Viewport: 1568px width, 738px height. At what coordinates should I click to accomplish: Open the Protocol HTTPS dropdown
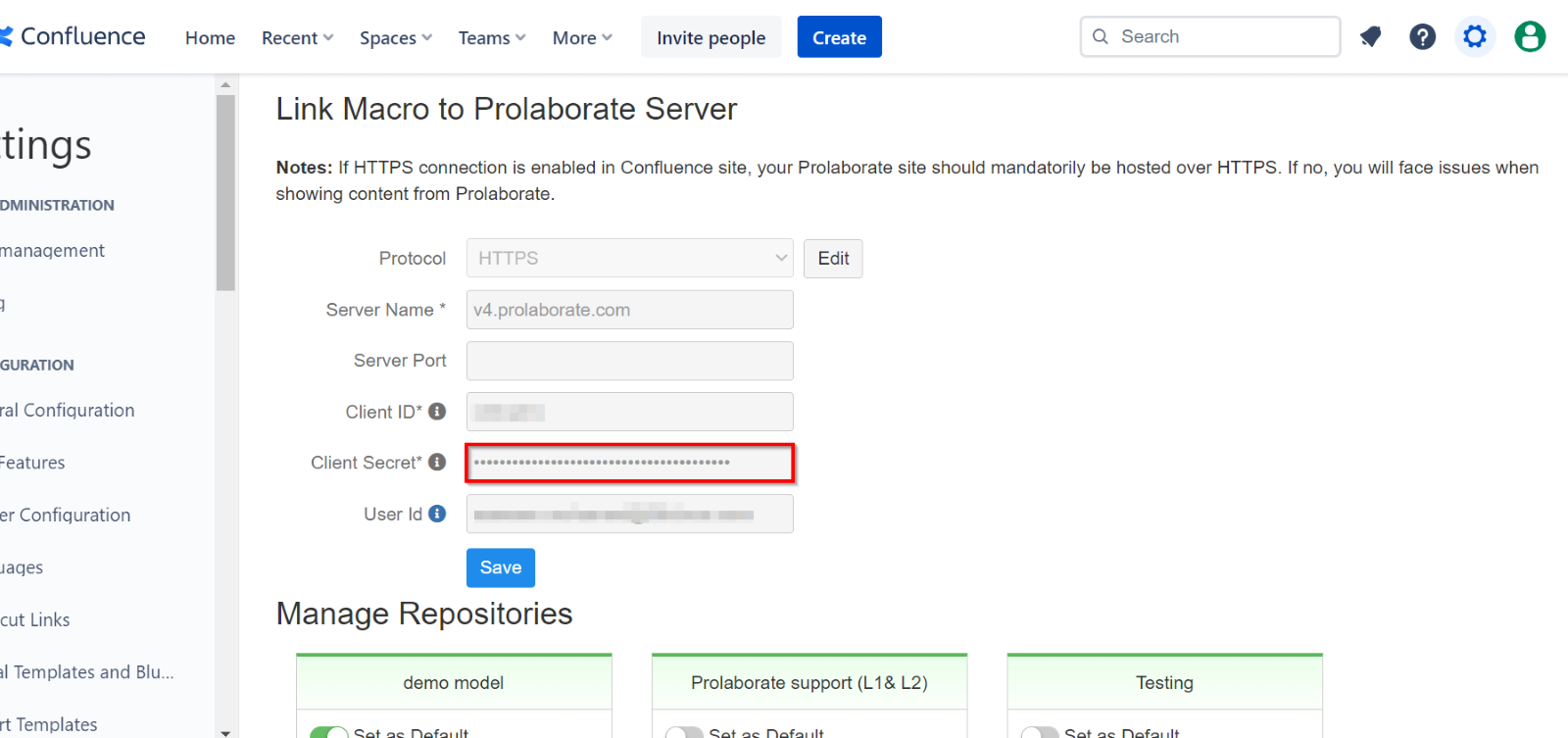630,258
